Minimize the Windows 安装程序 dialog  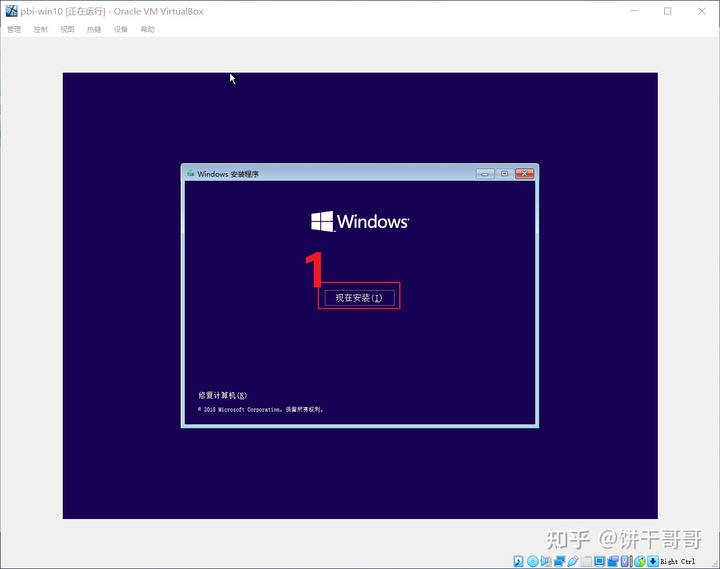point(485,174)
